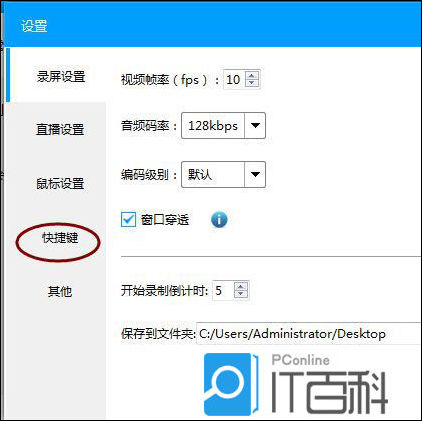Click the 默认 encoding level field
The height and width of the screenshot is (421, 422).
point(213,174)
